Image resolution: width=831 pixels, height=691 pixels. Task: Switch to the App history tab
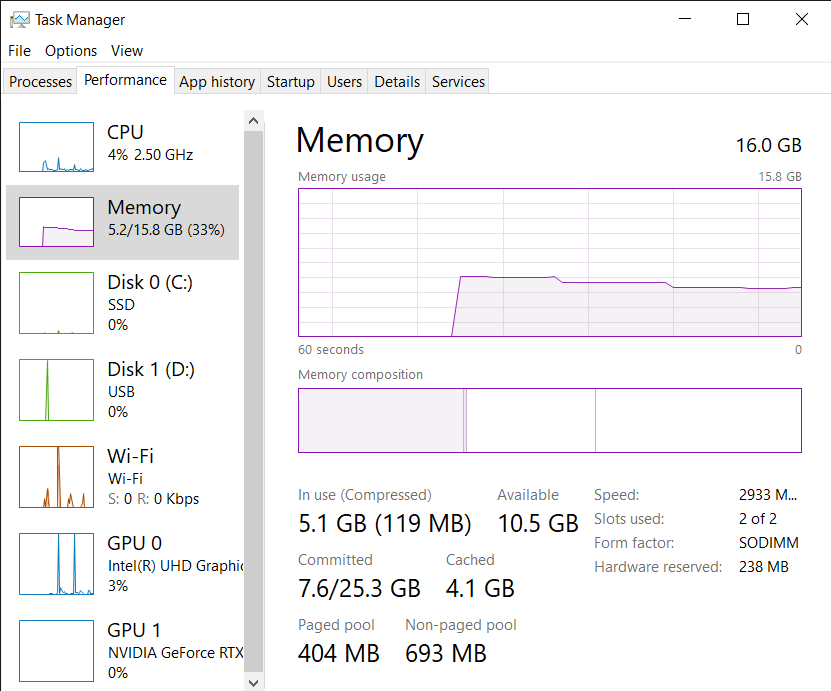point(217,82)
